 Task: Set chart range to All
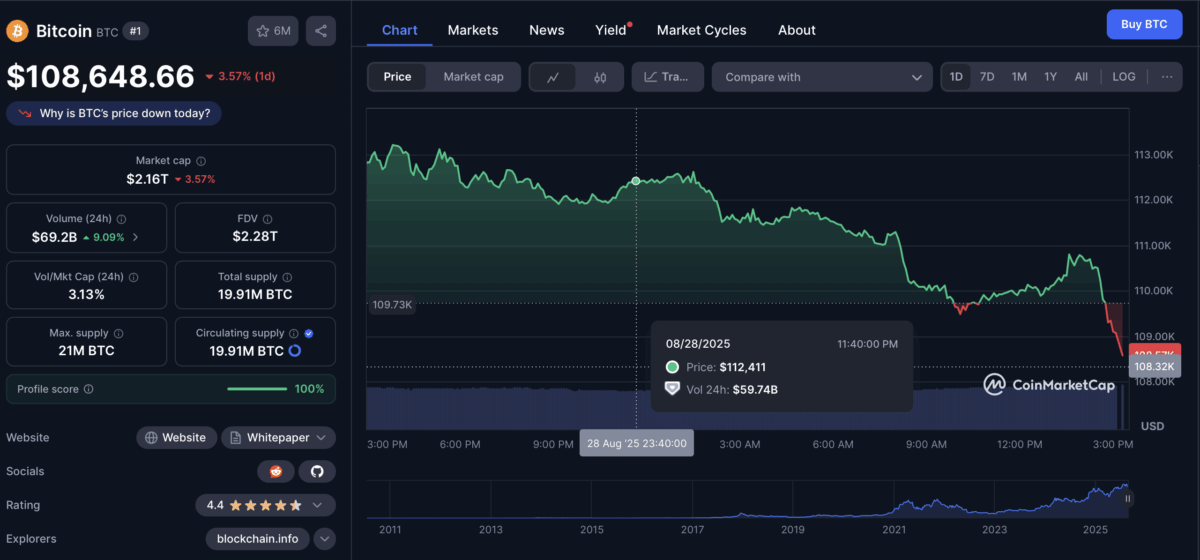[1081, 77]
